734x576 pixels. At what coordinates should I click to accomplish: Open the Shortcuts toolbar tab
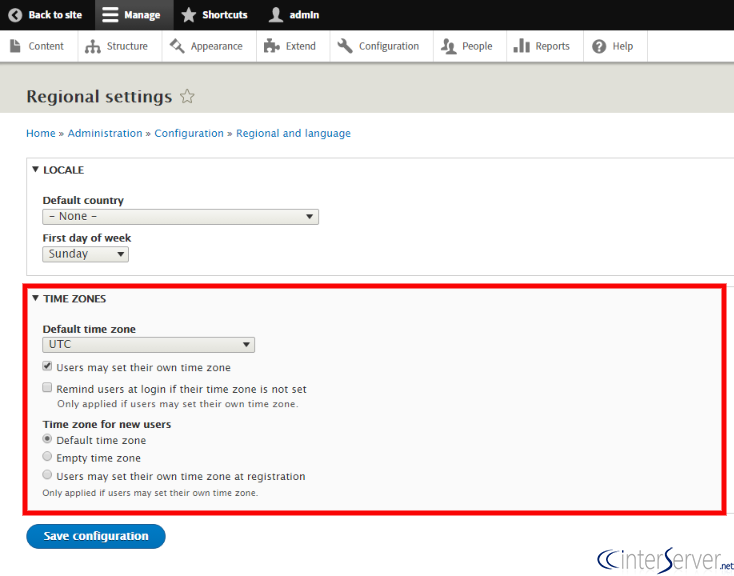pyautogui.click(x=215, y=15)
